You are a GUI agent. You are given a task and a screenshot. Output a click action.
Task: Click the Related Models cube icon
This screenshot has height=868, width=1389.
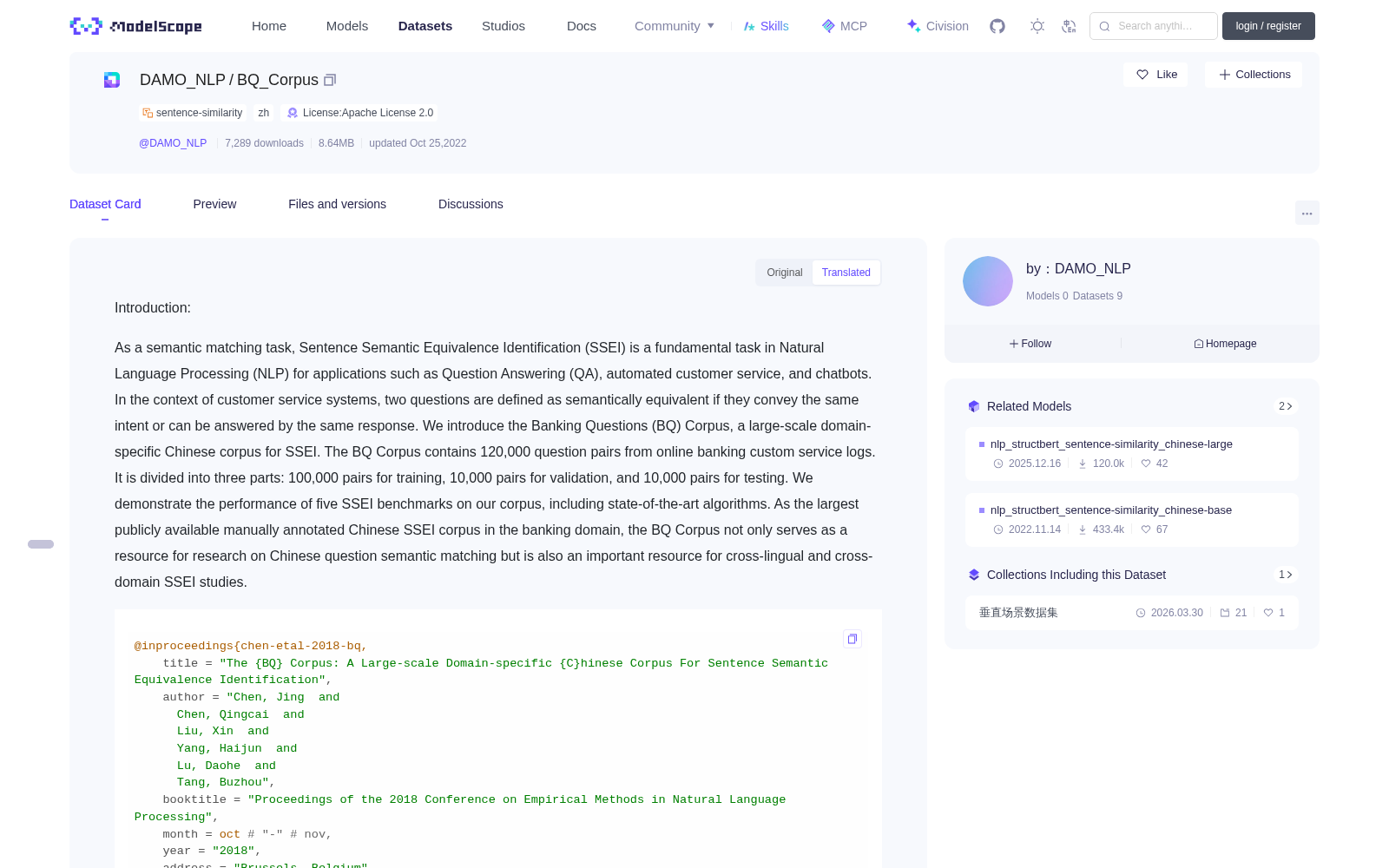click(x=974, y=406)
